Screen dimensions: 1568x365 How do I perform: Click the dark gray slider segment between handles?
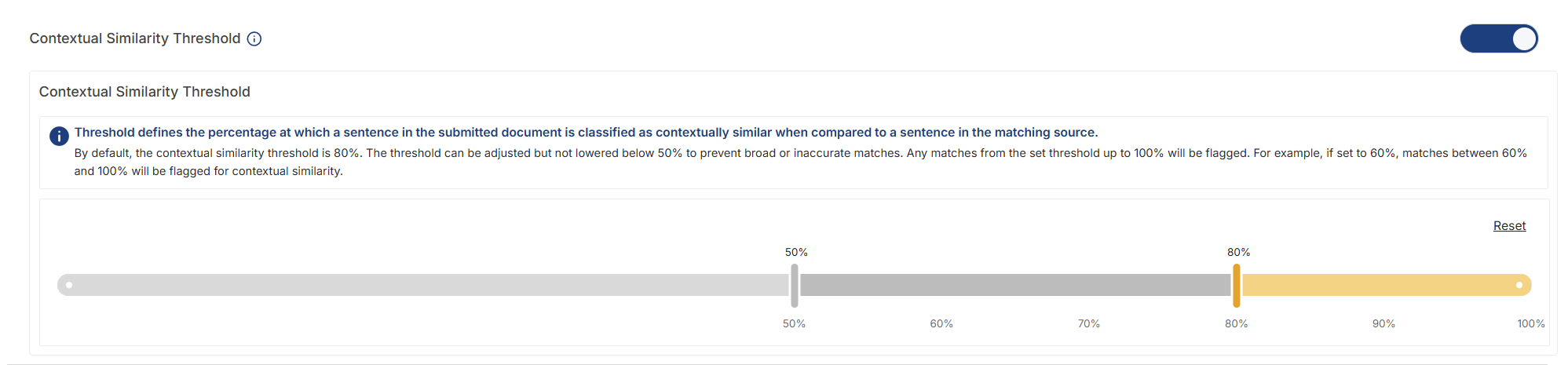click(1015, 285)
